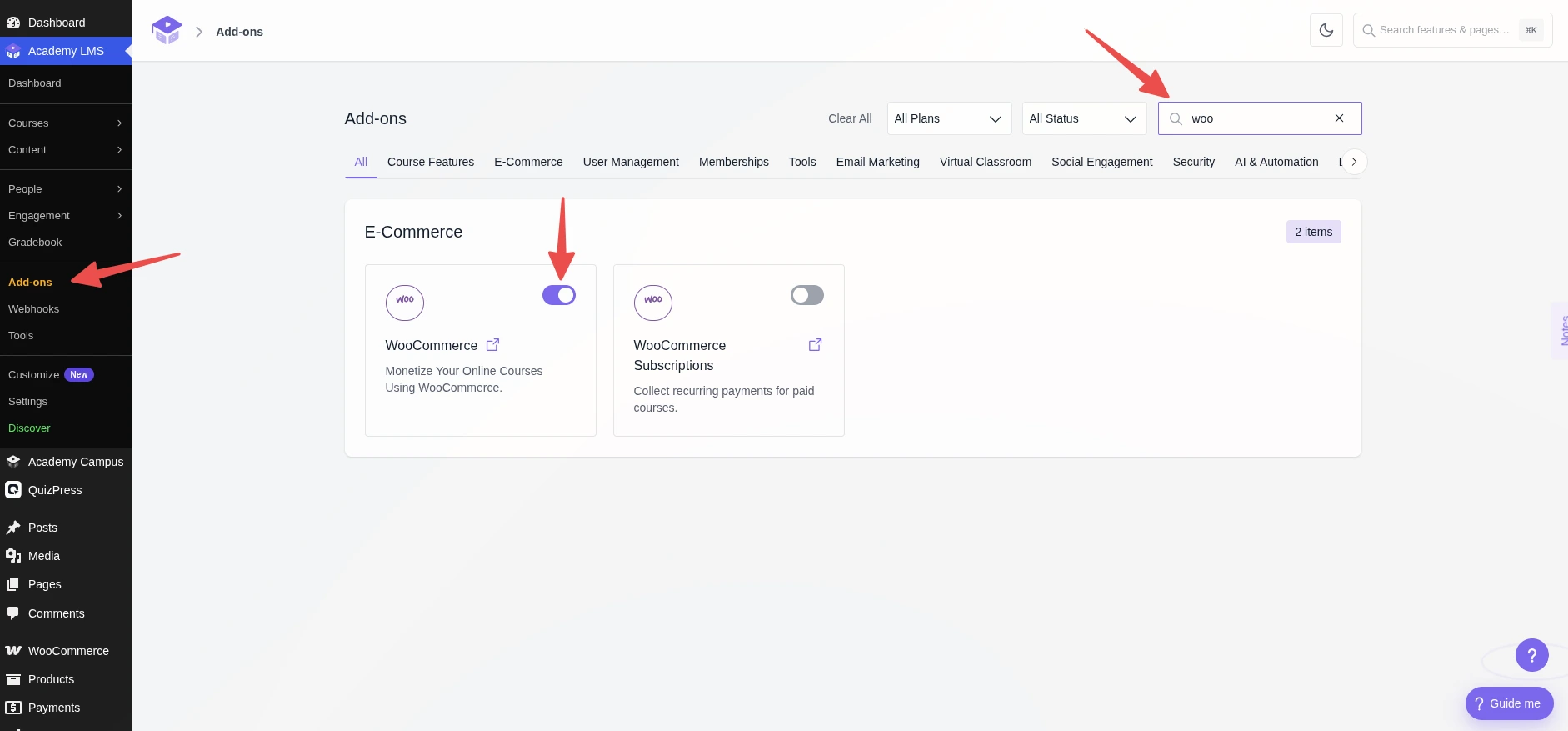Click the round purple help question mark button
The height and width of the screenshot is (731, 1568).
coord(1531,655)
